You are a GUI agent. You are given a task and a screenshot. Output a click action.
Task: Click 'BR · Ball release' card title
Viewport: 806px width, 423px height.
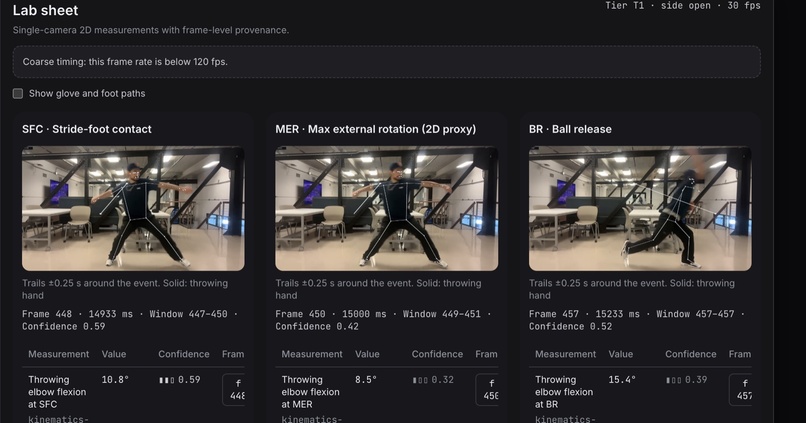571,129
